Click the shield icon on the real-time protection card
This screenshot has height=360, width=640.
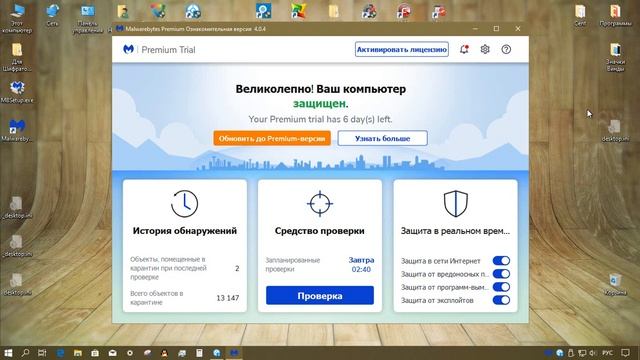456,203
